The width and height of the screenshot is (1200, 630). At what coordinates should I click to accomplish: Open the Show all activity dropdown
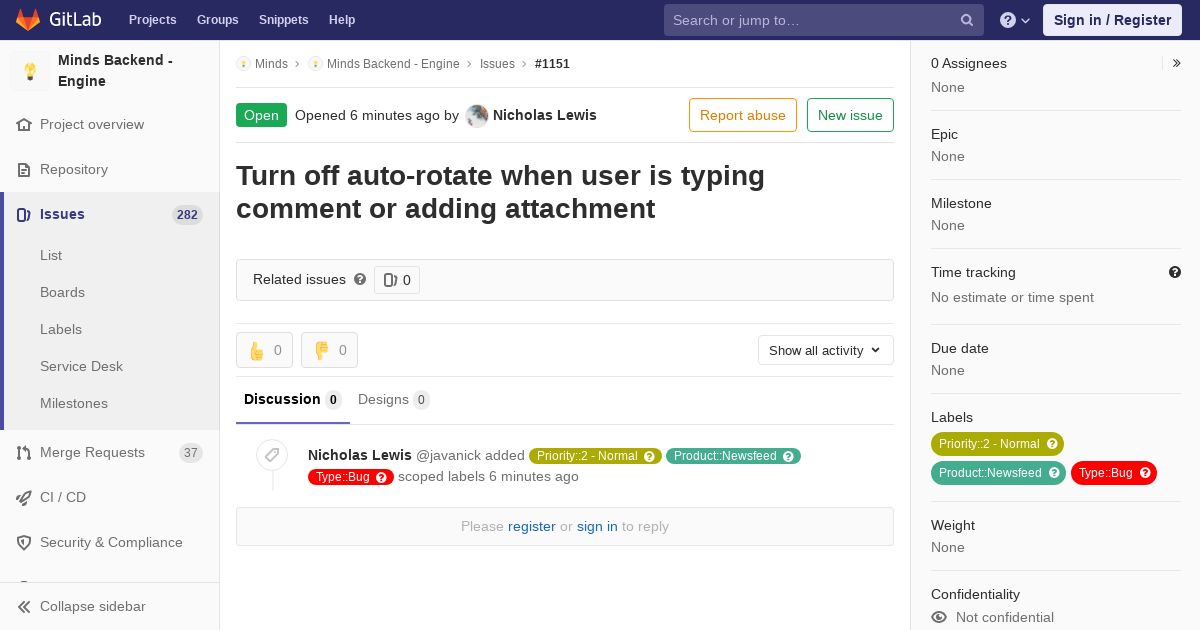[x=826, y=350]
